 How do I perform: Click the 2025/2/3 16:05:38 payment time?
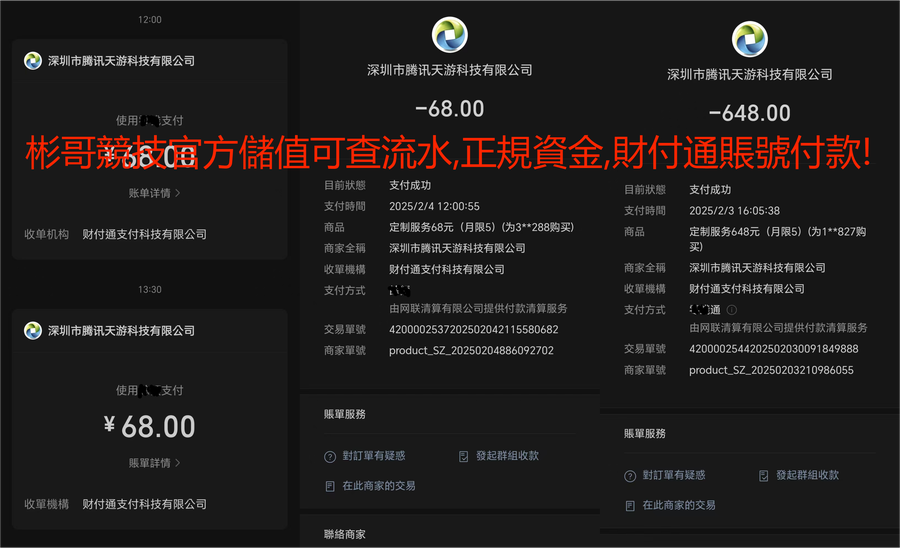734,211
